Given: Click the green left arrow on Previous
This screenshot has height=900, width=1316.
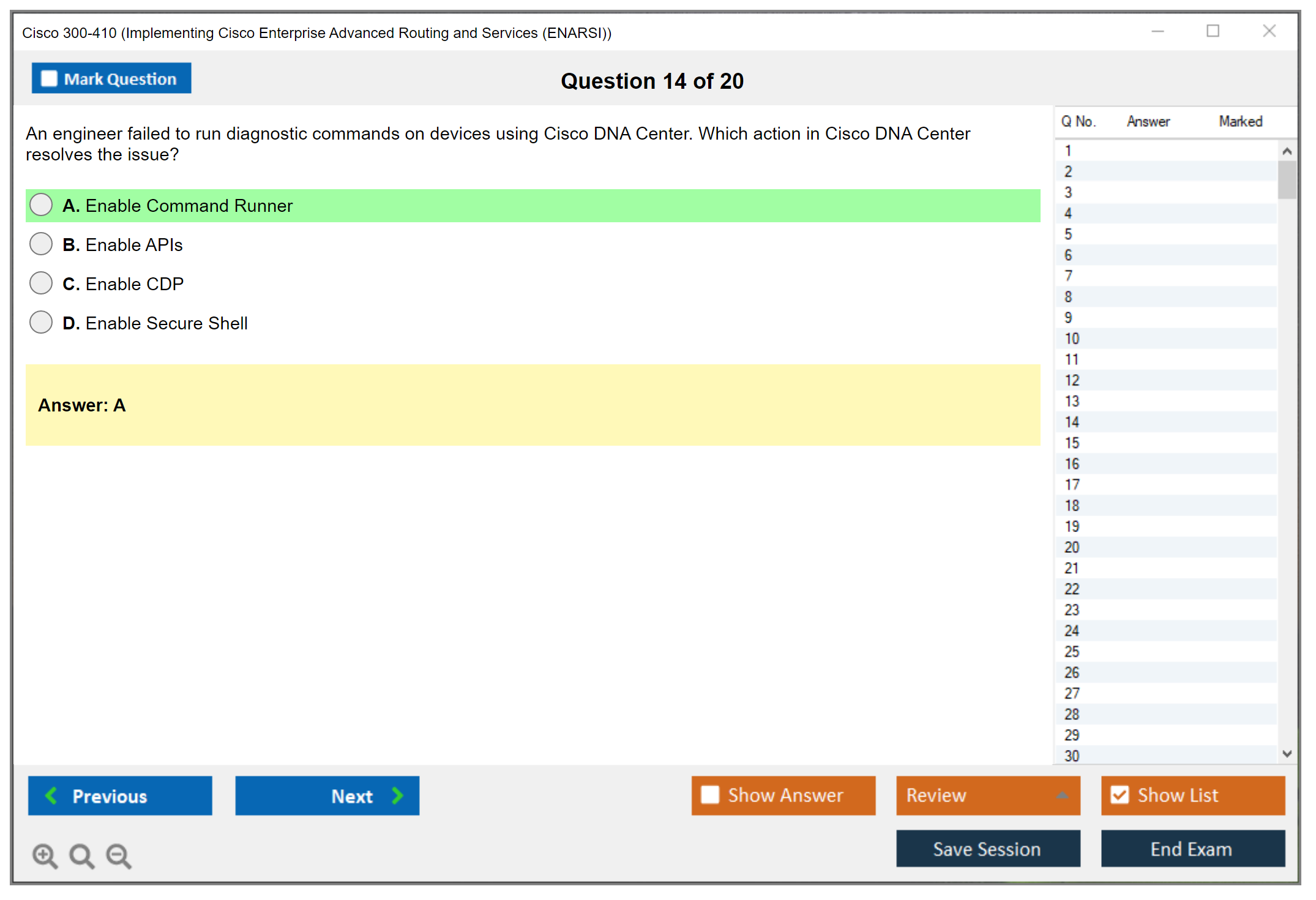Looking at the screenshot, I should pyautogui.click(x=51, y=796).
